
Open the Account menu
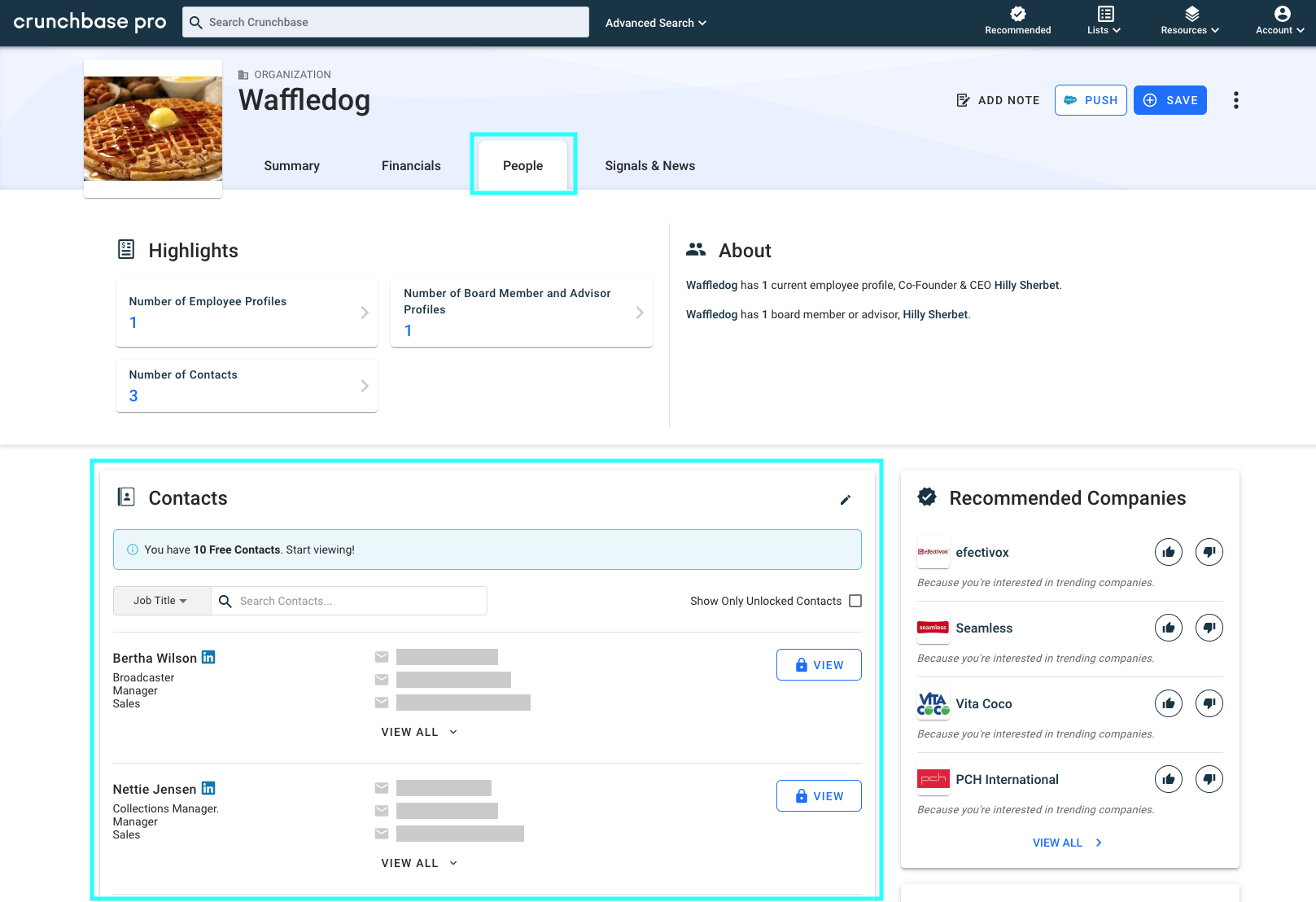pyautogui.click(x=1280, y=22)
